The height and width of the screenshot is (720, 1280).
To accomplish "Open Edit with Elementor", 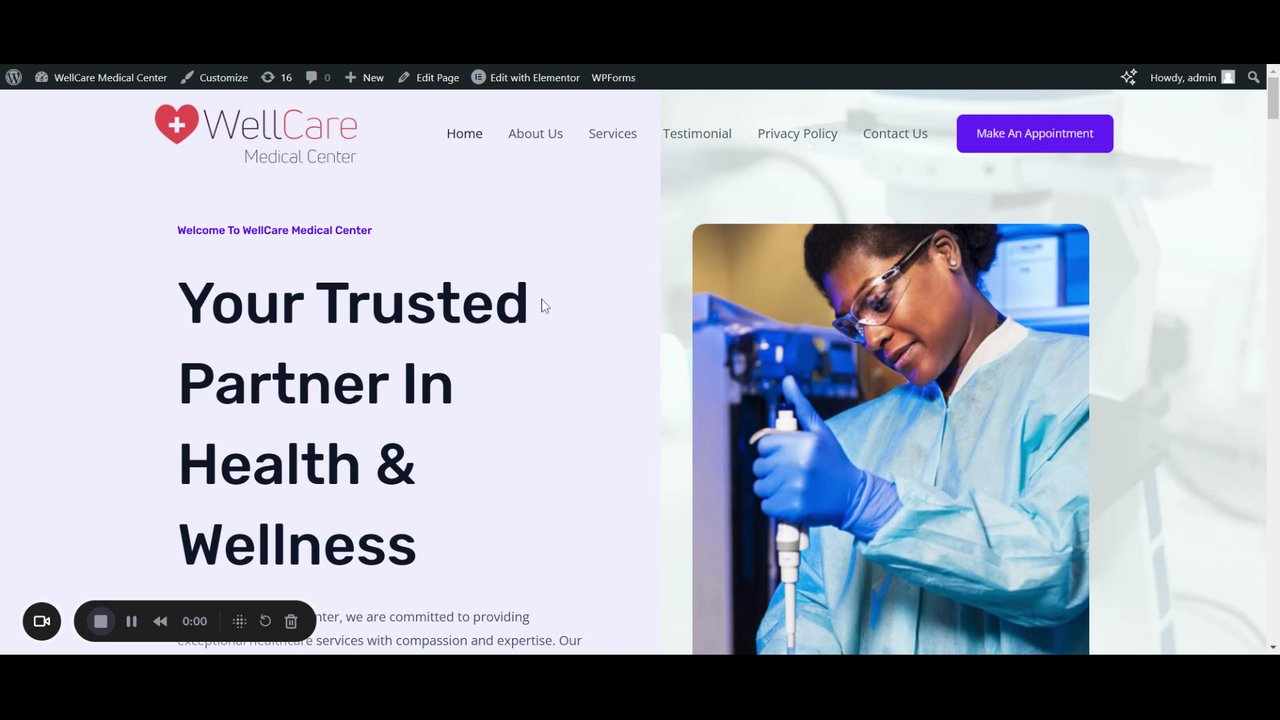I will (x=525, y=77).
